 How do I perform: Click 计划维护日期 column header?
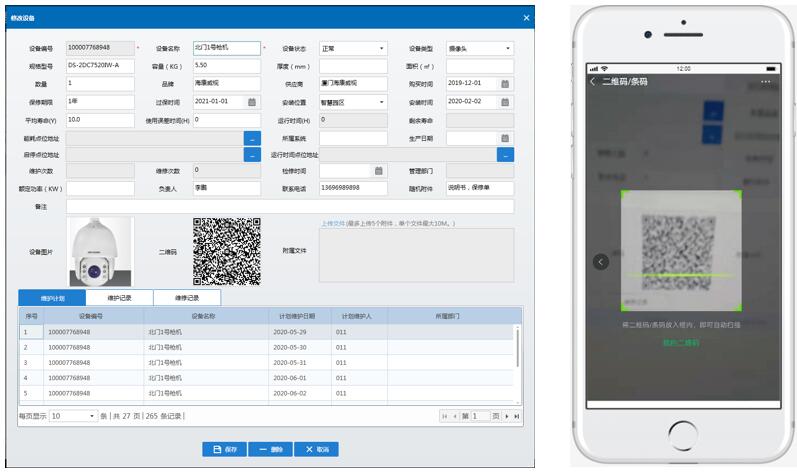click(x=299, y=316)
